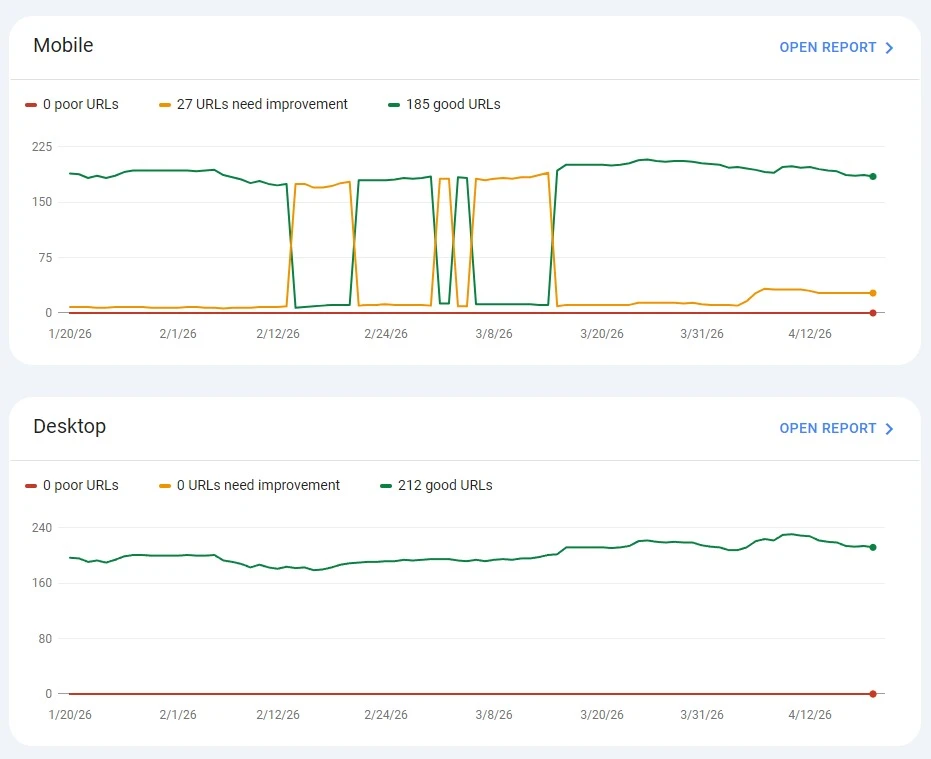The height and width of the screenshot is (759, 931).
Task: Click the red endpoint dot on Desktop chart line
Action: pyautogui.click(x=872, y=693)
